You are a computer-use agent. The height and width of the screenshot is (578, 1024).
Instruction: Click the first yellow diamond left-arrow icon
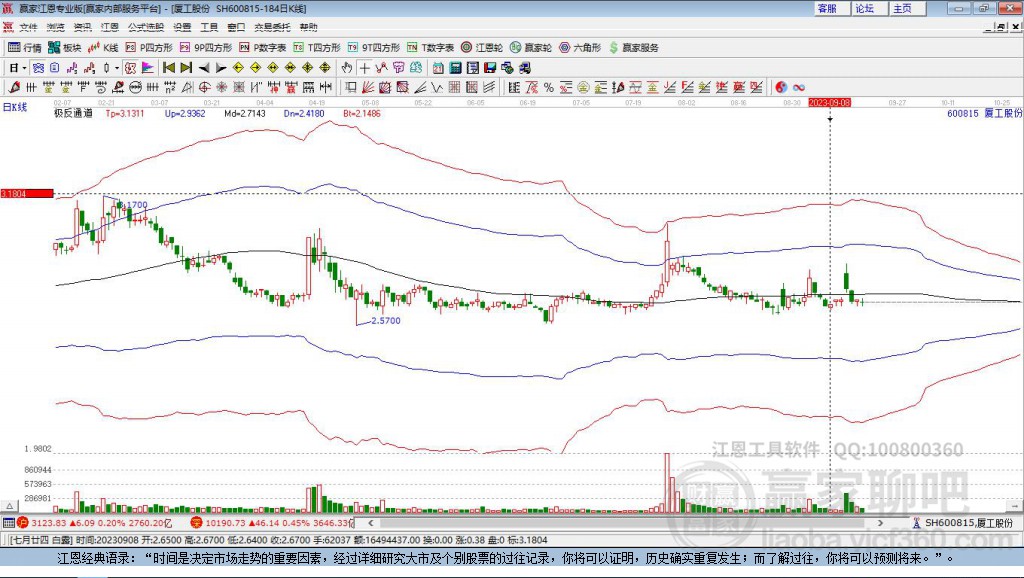(238, 68)
